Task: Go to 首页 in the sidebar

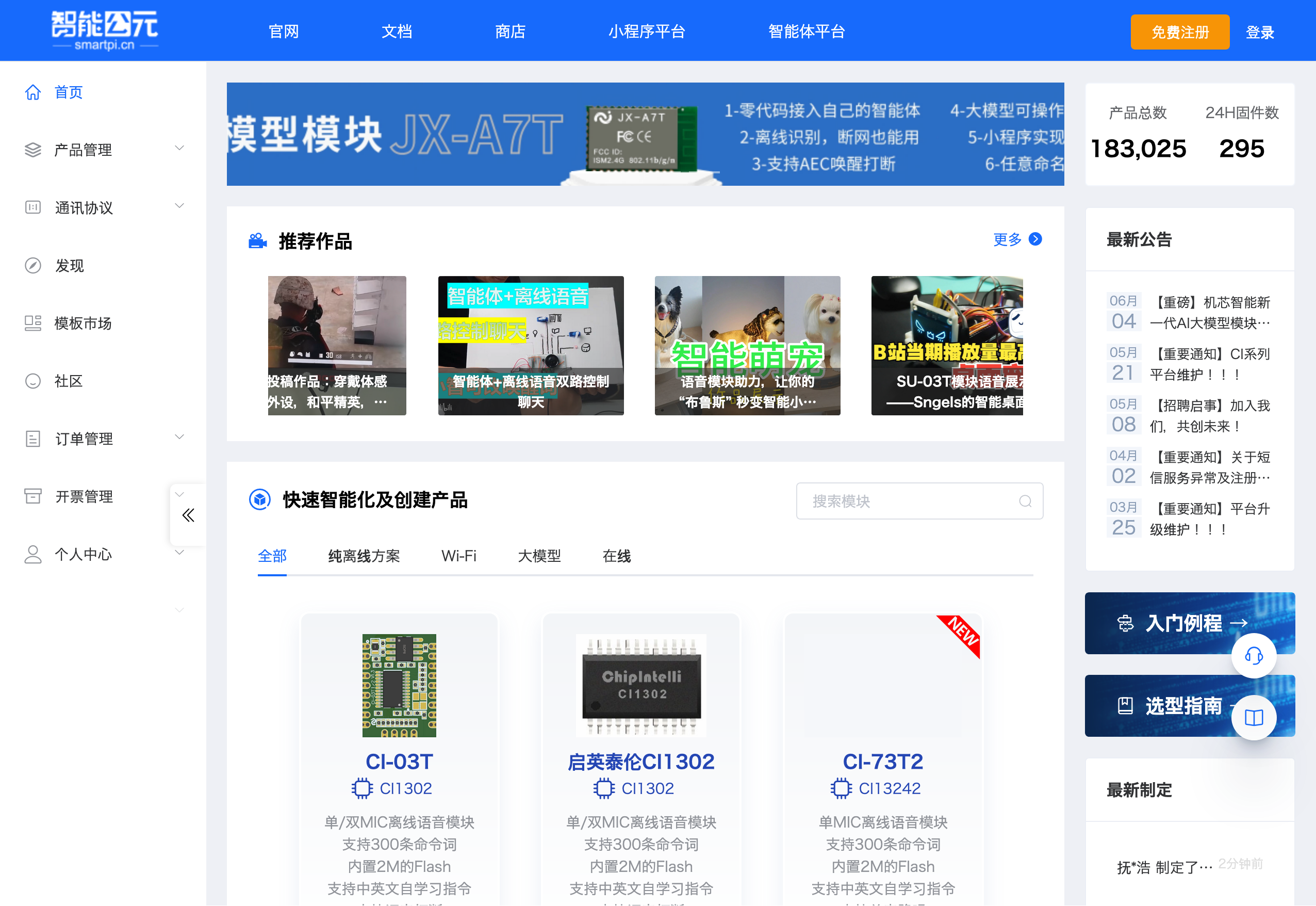Action: click(69, 92)
